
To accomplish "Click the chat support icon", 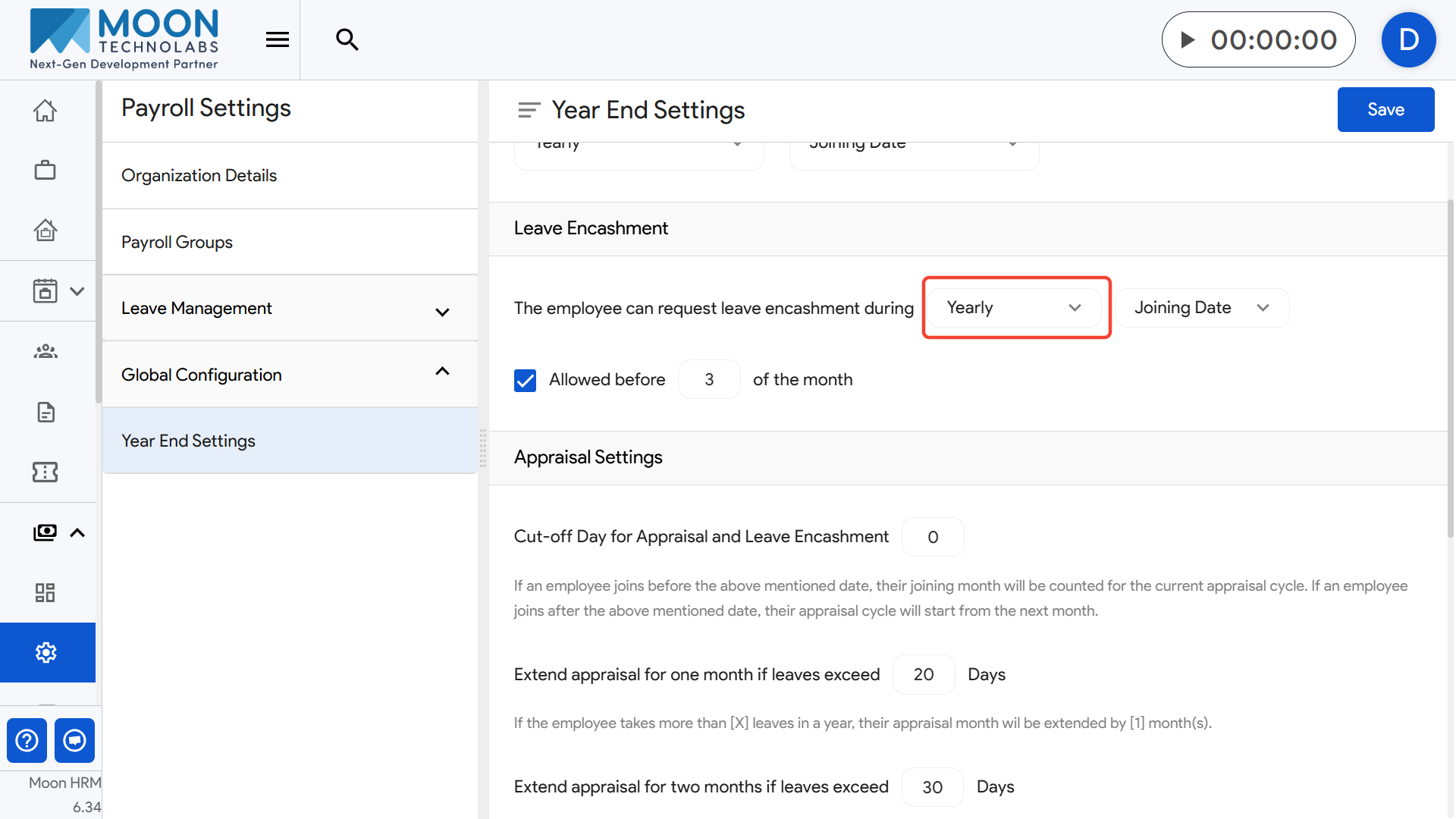I will pyautogui.click(x=74, y=740).
